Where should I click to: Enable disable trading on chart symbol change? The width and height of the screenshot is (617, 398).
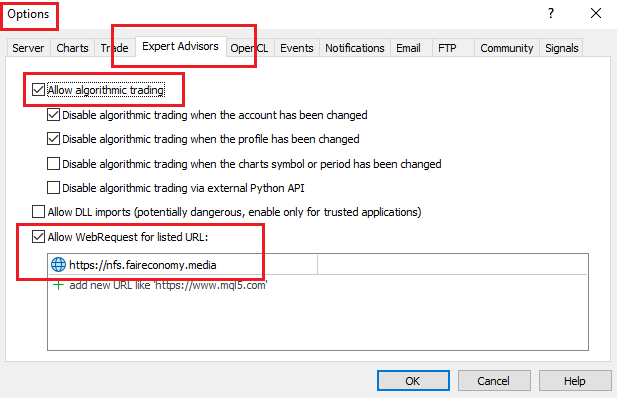(53, 163)
